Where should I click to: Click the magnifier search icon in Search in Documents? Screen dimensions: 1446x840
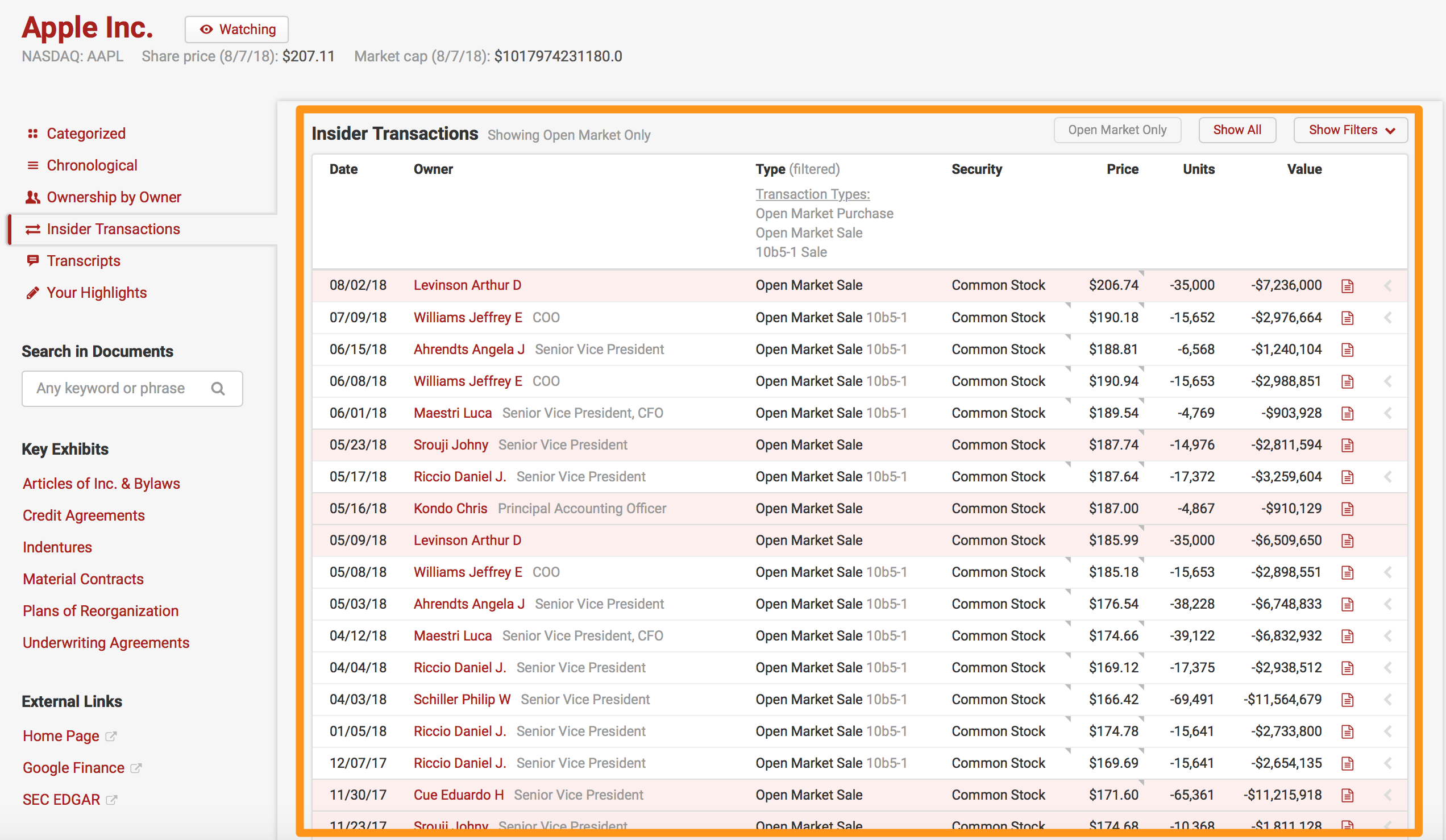tap(218, 388)
